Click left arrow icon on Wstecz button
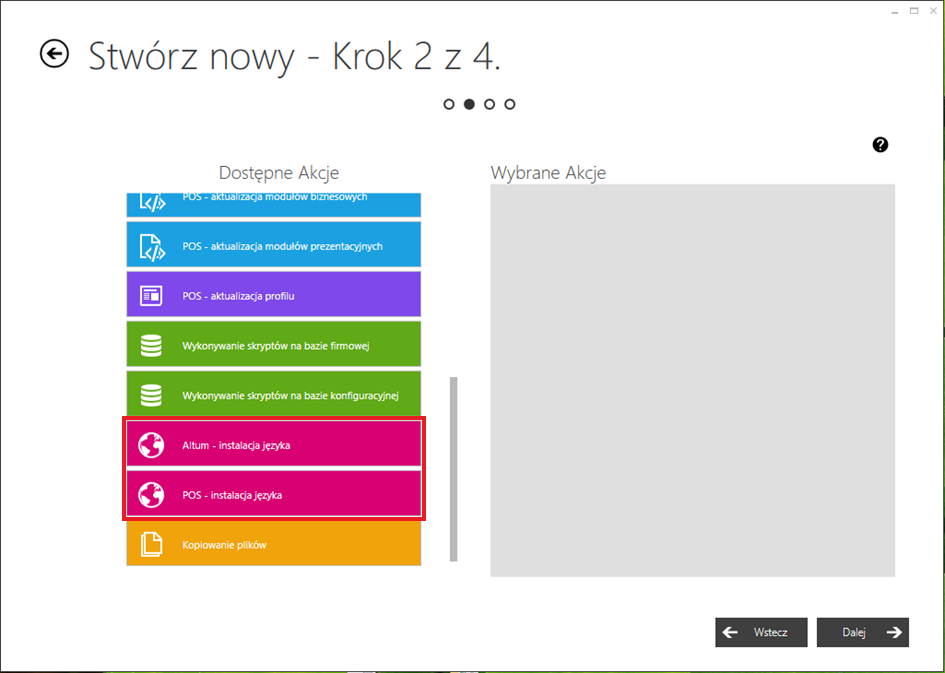Screen dimensions: 945x673 pyautogui.click(x=730, y=632)
